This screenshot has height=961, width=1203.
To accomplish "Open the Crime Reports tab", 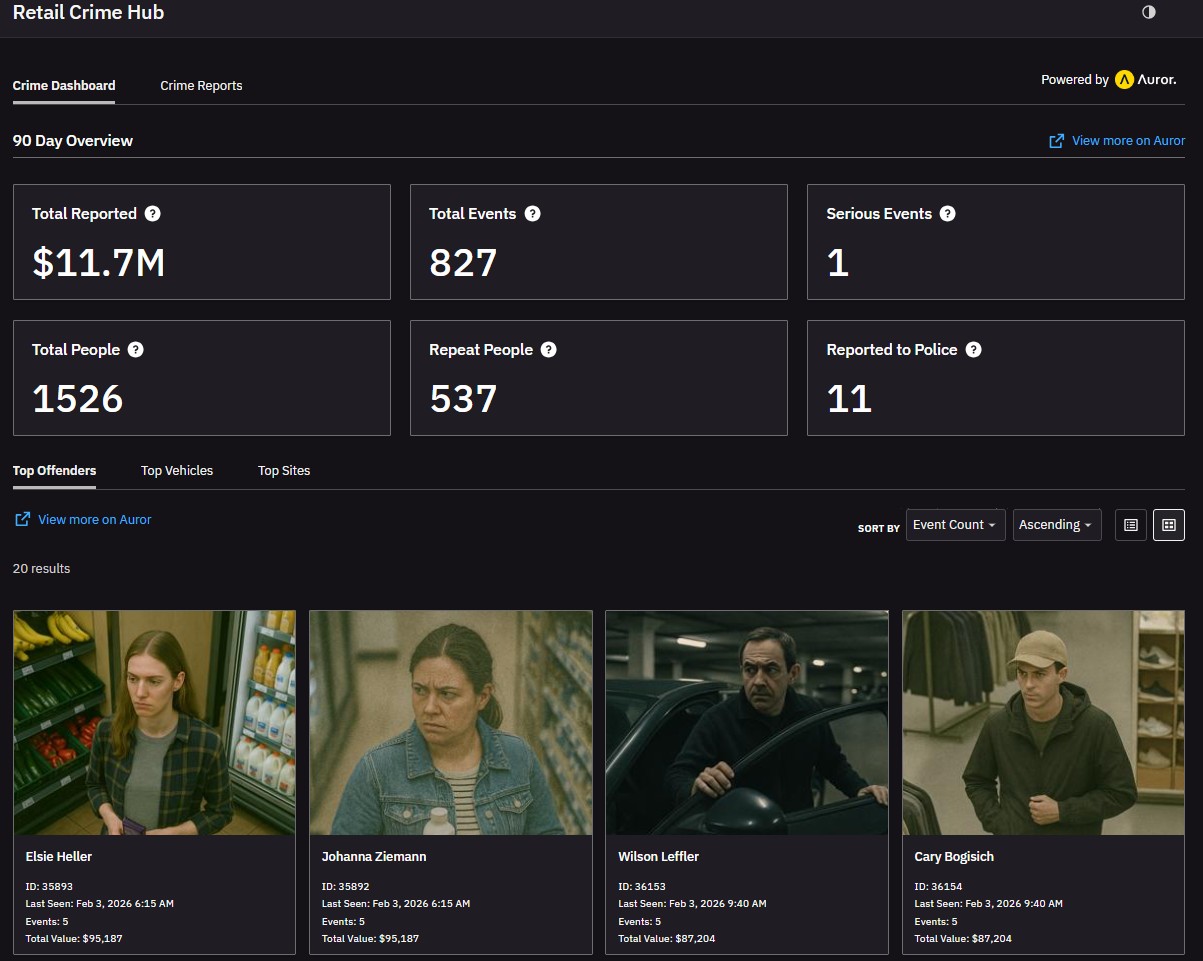I will click(x=201, y=86).
